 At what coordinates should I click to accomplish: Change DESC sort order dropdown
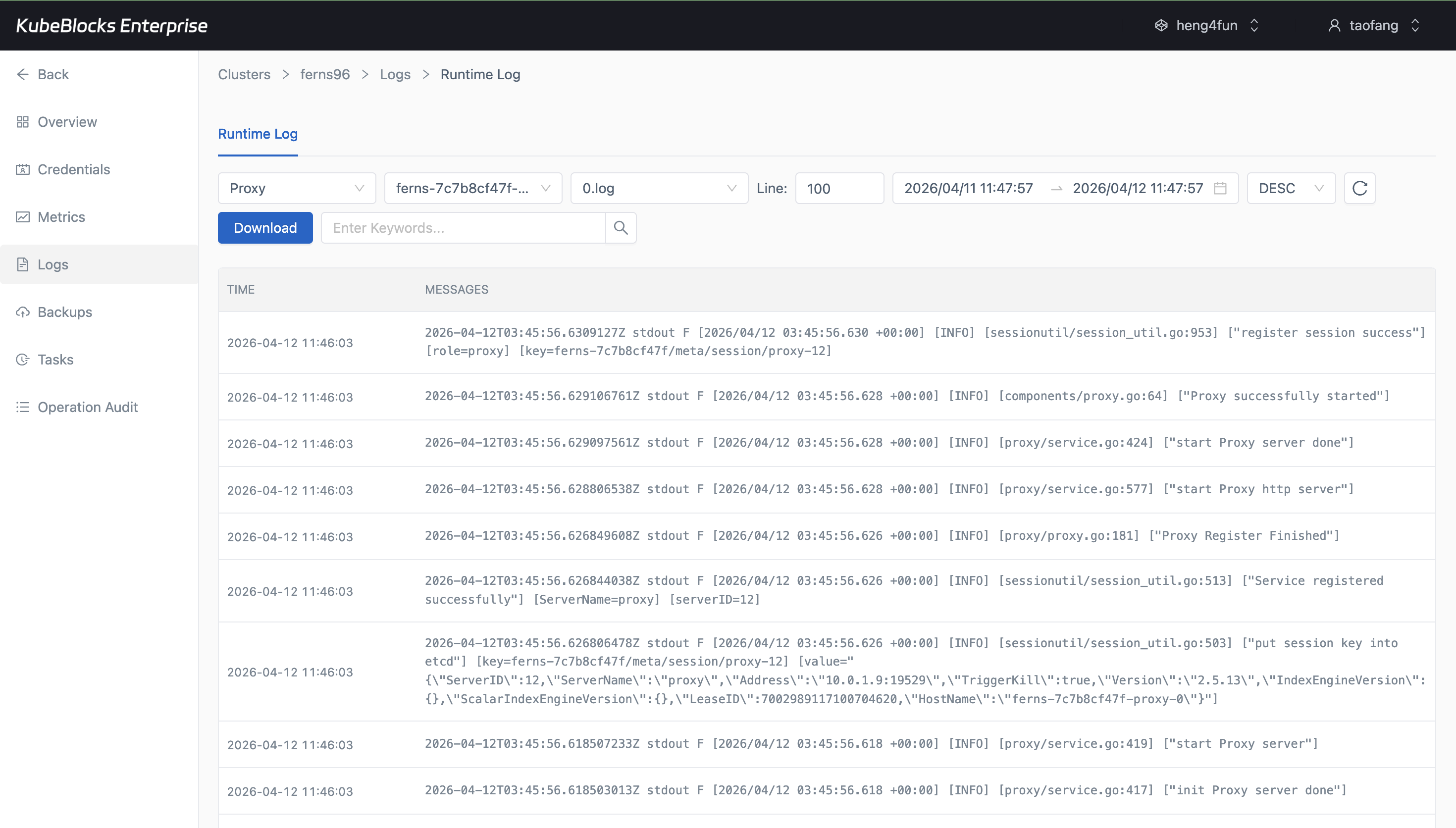(1291, 188)
